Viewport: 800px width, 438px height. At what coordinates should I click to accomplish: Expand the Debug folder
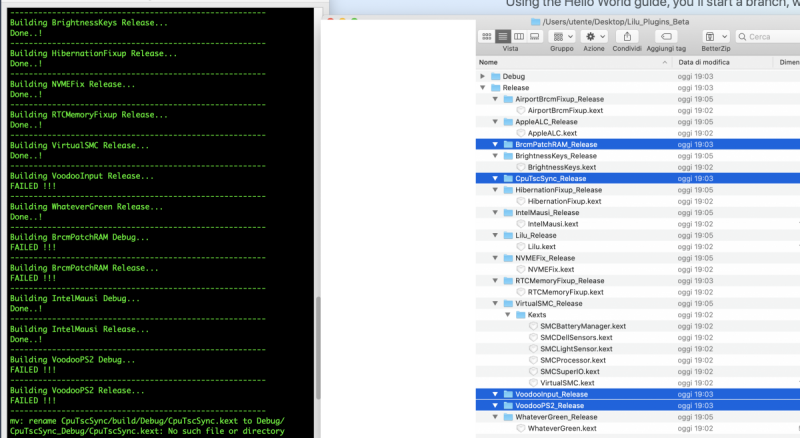click(x=483, y=76)
